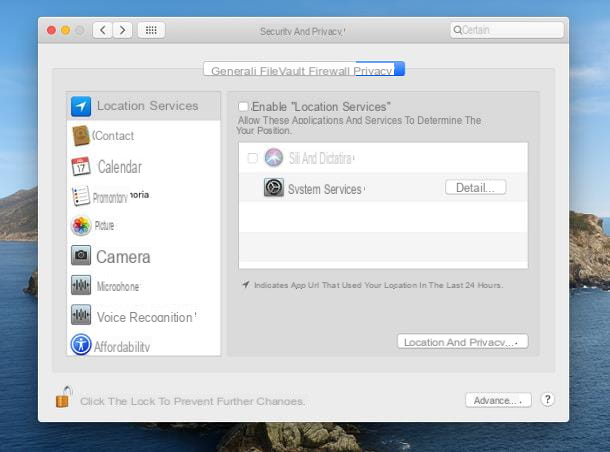Select the Location Services label in sidebar
The height and width of the screenshot is (452, 610).
(x=148, y=106)
